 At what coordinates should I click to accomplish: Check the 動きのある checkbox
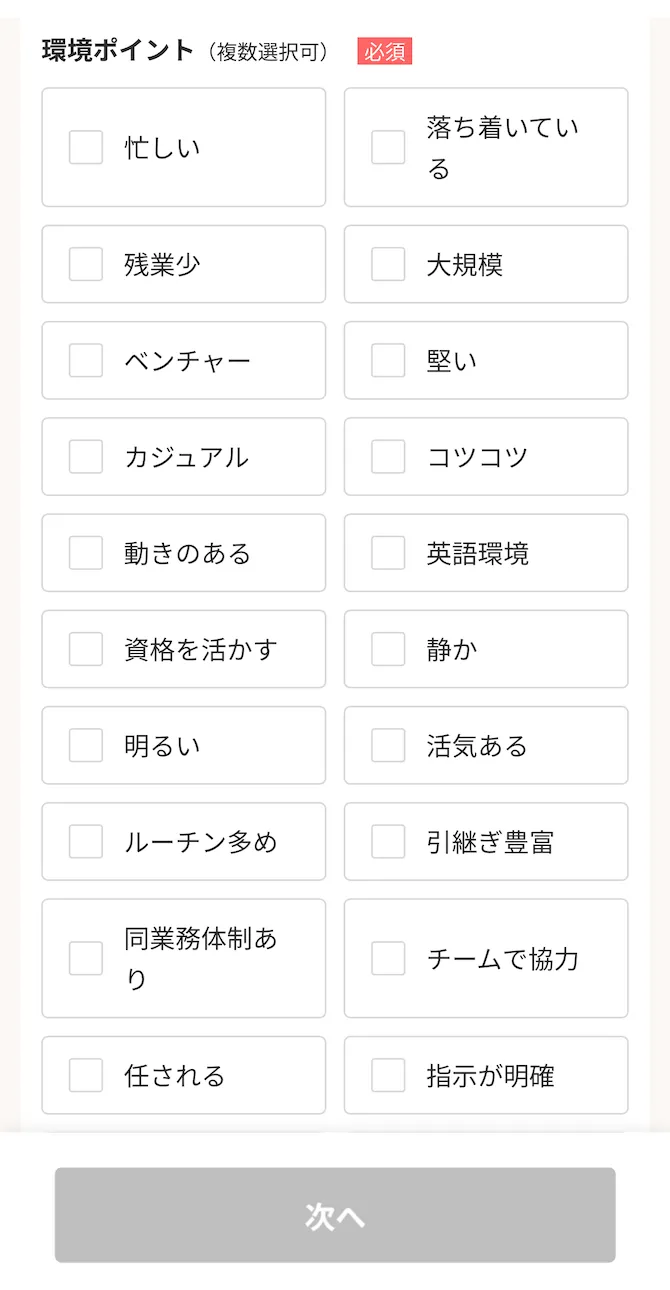85,553
